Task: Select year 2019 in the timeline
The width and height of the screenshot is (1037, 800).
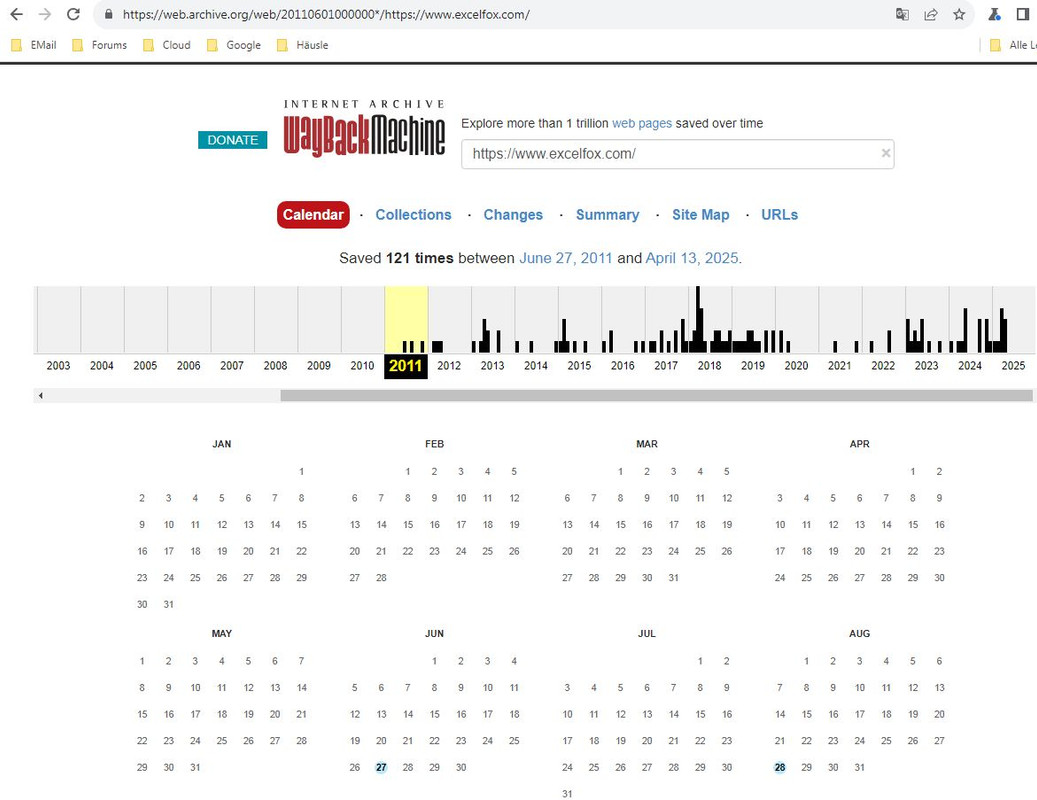Action: tap(753, 366)
